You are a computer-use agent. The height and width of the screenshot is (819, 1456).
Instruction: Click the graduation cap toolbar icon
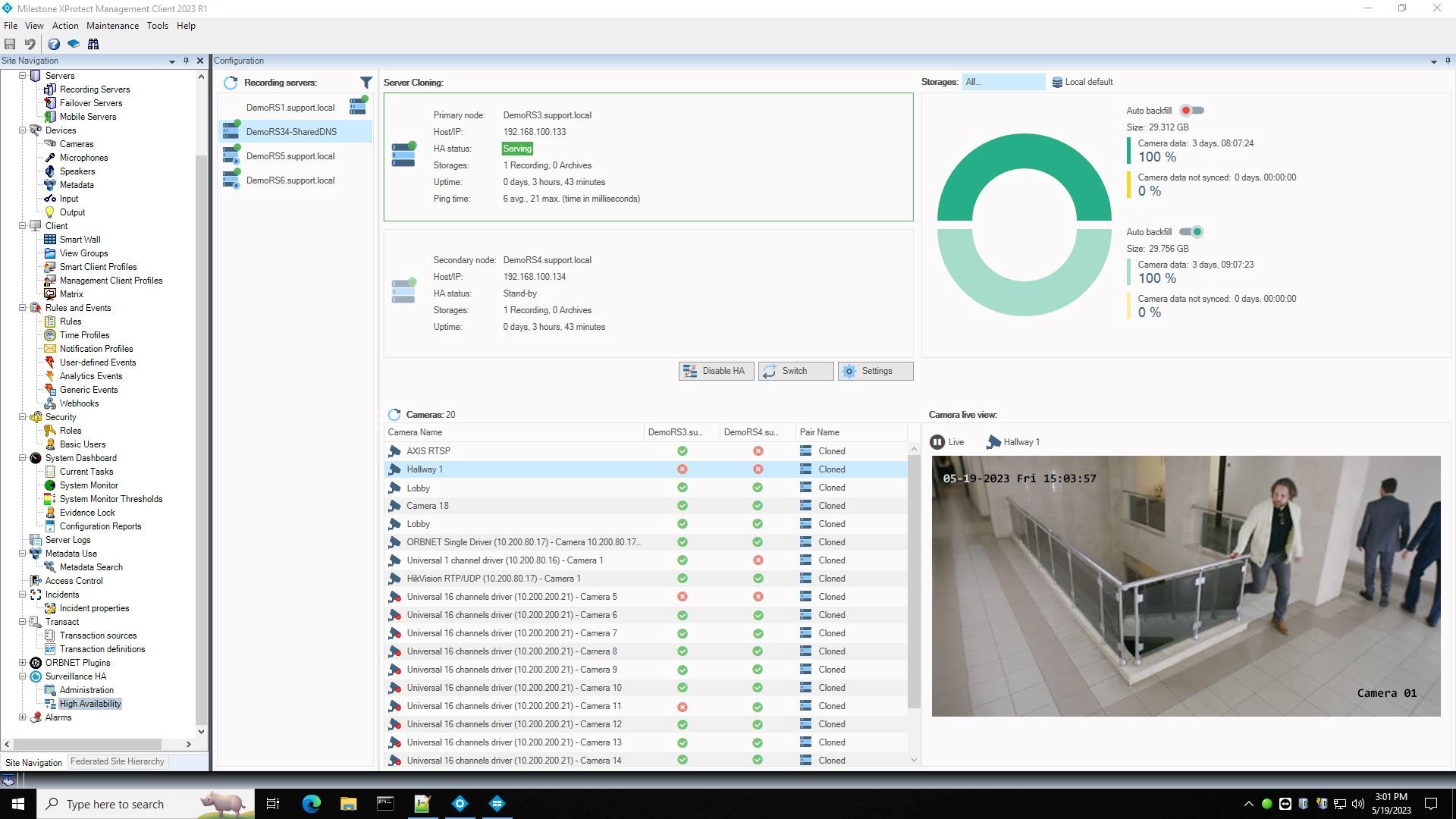74,44
